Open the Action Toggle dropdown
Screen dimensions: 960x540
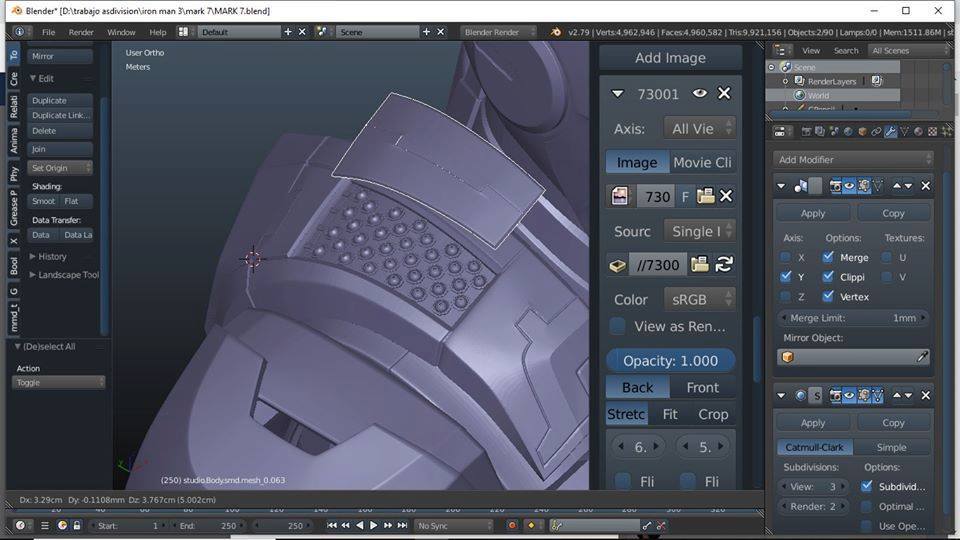tap(58, 382)
